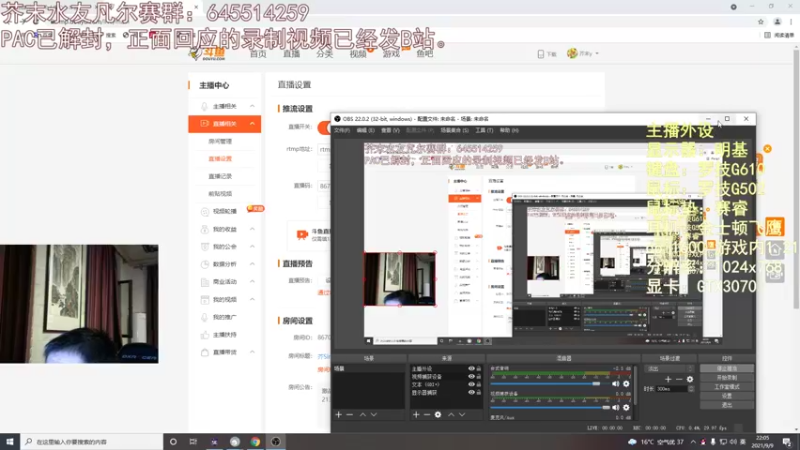This screenshot has width=800, height=450.
Task: Mute the desktop audio (台式音响) channel
Action: (x=616, y=384)
